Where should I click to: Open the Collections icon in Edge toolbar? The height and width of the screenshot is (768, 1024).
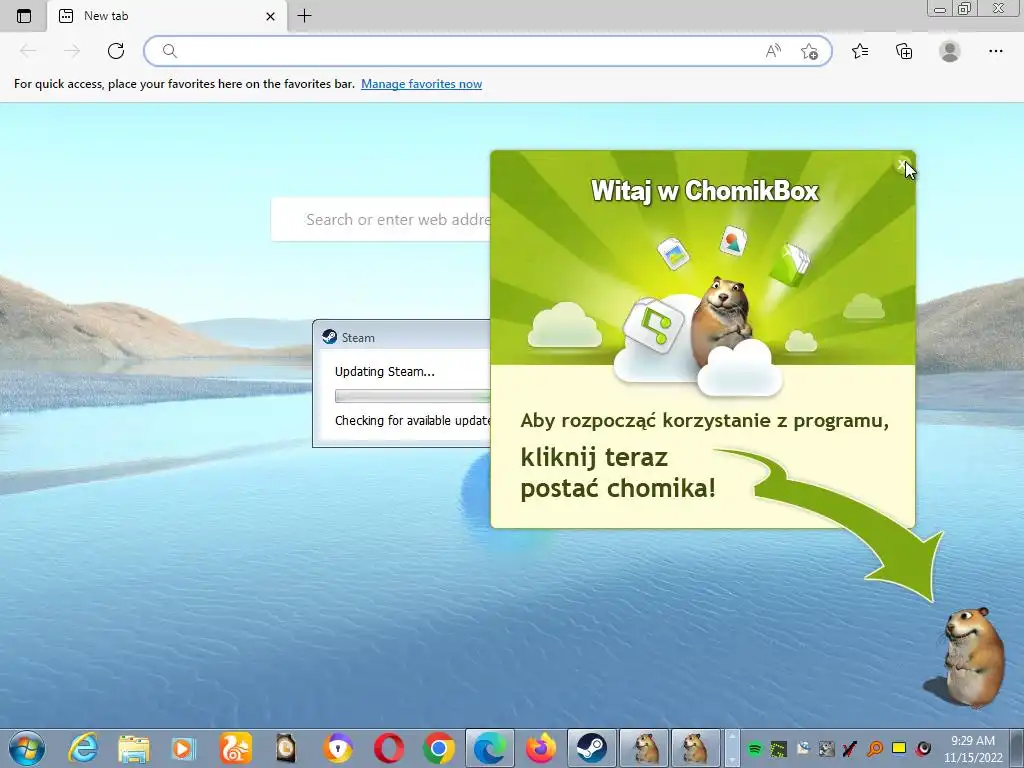pos(904,51)
